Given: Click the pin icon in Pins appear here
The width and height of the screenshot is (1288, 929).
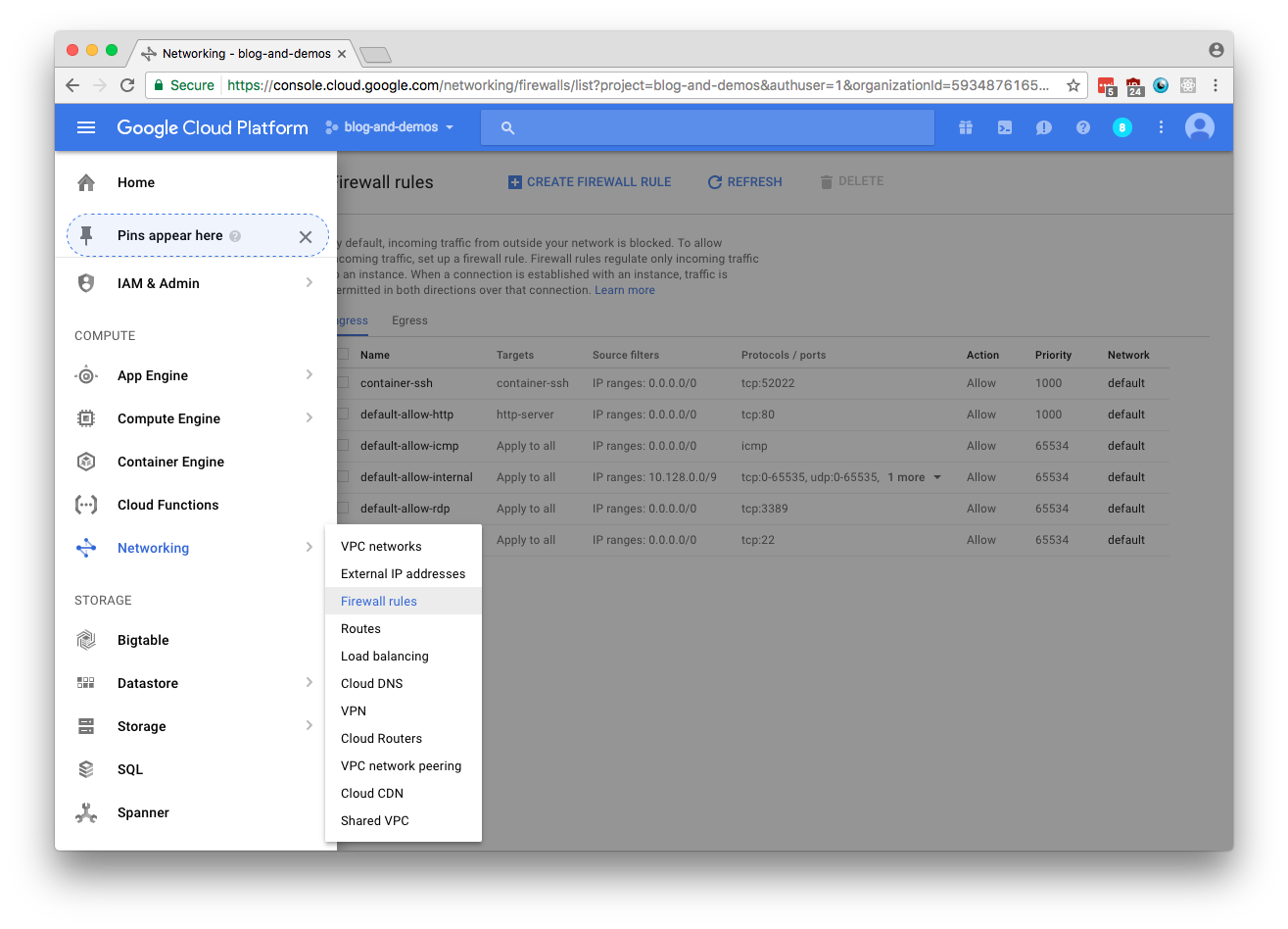Looking at the screenshot, I should (86, 235).
